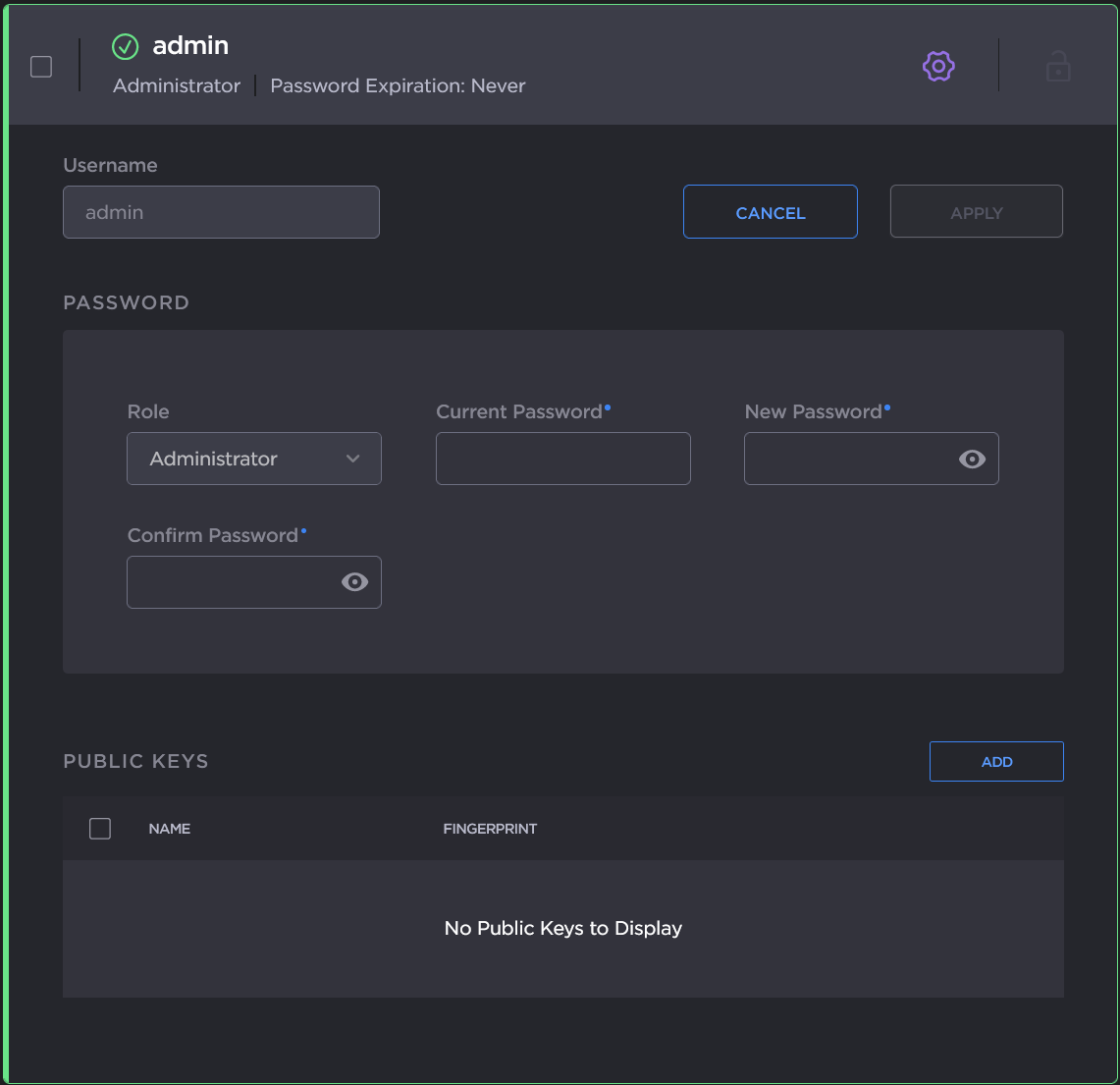Show the New Password text
The width and height of the screenshot is (1120, 1085).
(972, 459)
